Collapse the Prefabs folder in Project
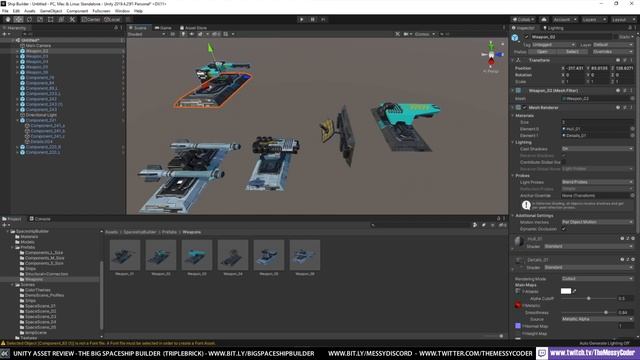 pyautogui.click(x=13, y=247)
